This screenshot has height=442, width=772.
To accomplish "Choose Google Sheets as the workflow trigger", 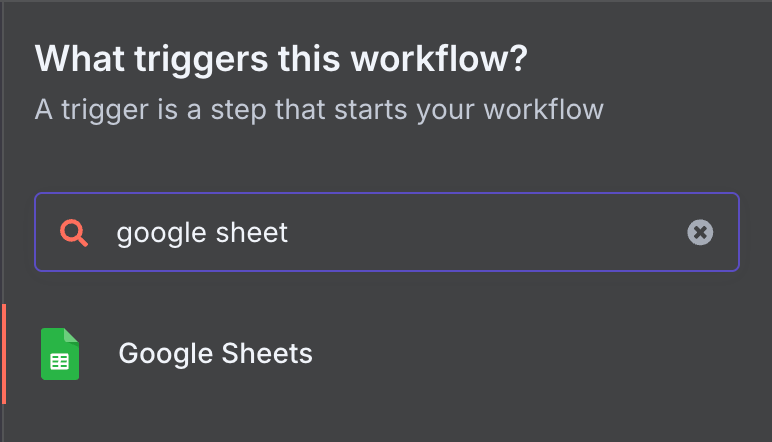I will pos(215,354).
